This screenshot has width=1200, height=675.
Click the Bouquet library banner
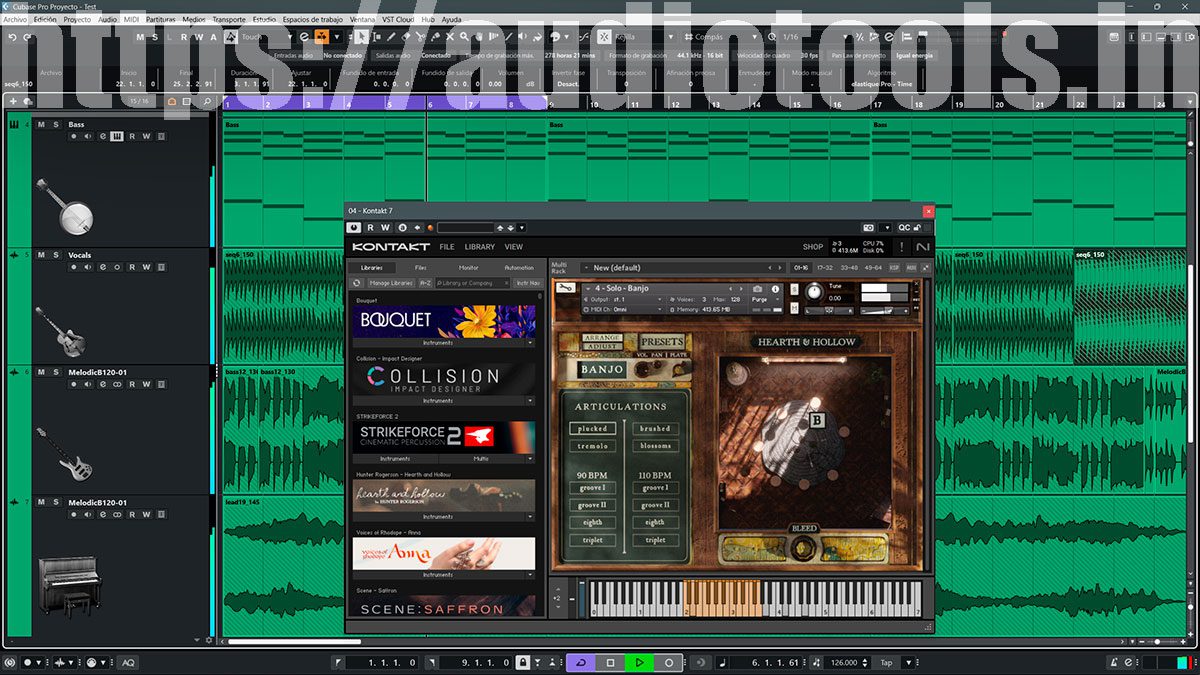(444, 321)
